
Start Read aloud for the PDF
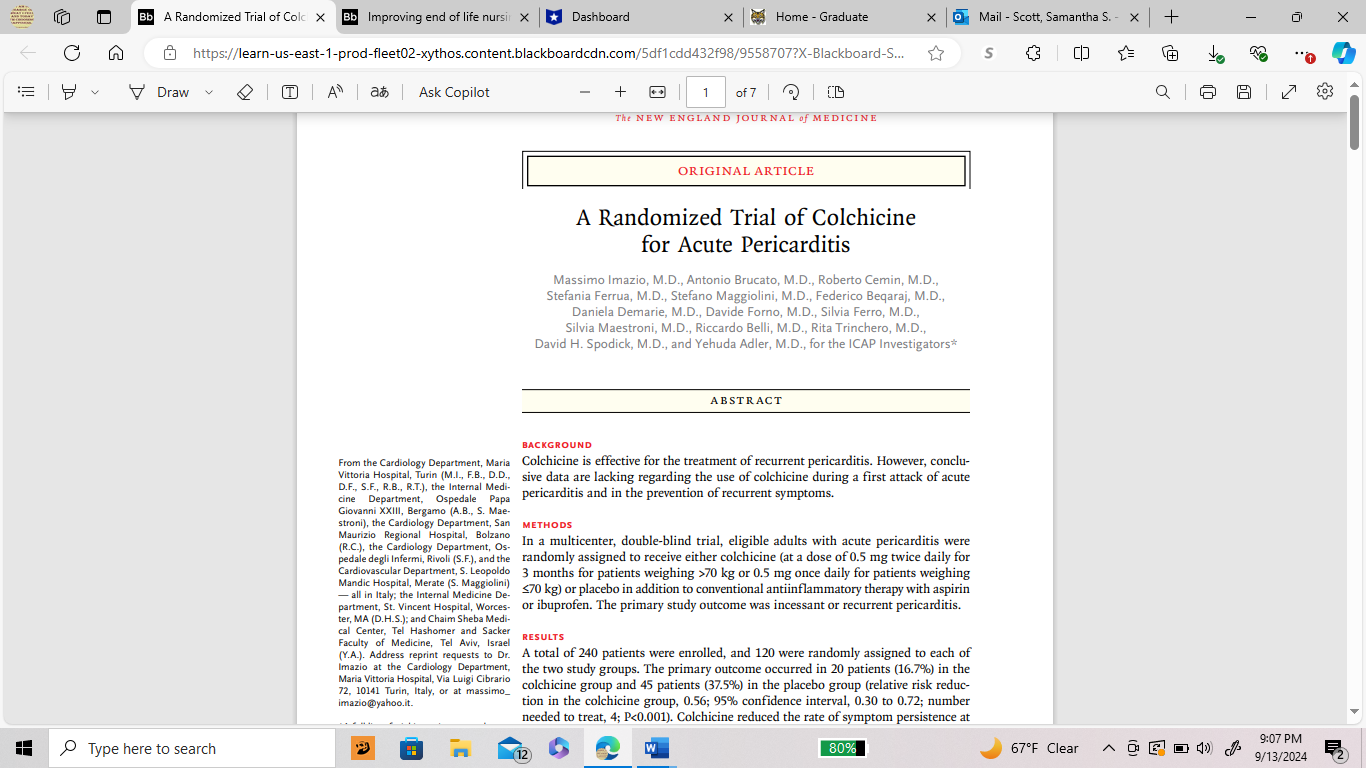(335, 92)
